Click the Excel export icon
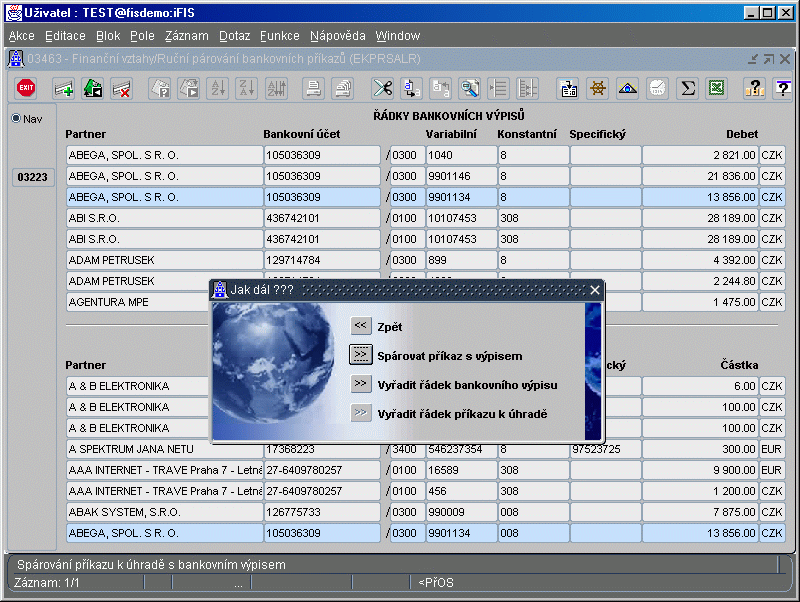Viewport: 800px width, 602px height. click(x=716, y=88)
